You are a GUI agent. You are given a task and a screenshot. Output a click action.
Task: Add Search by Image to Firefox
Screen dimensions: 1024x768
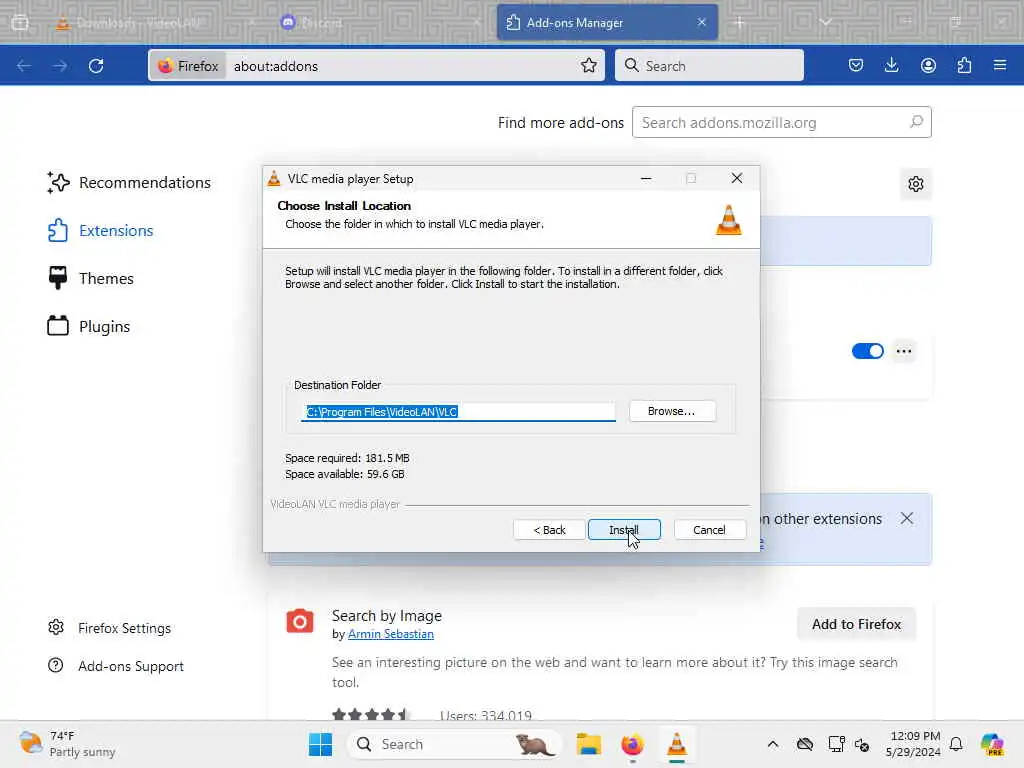tap(856, 624)
